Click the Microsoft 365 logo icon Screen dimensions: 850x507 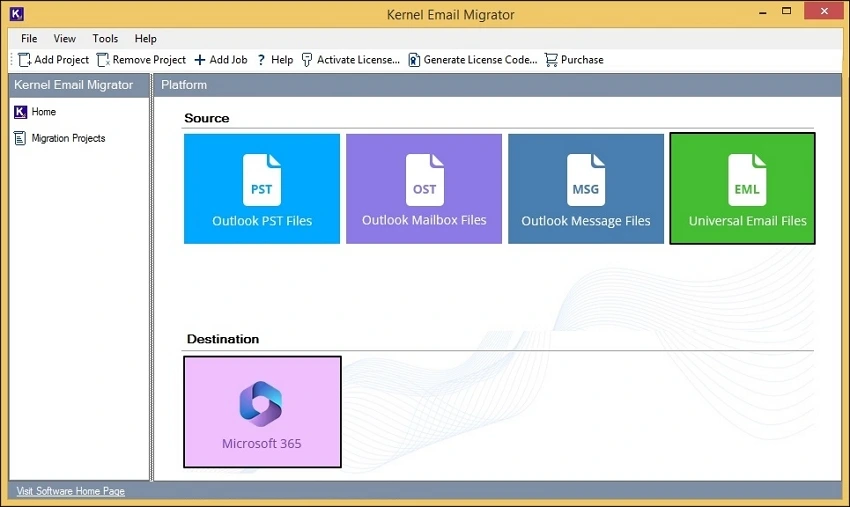coord(261,403)
